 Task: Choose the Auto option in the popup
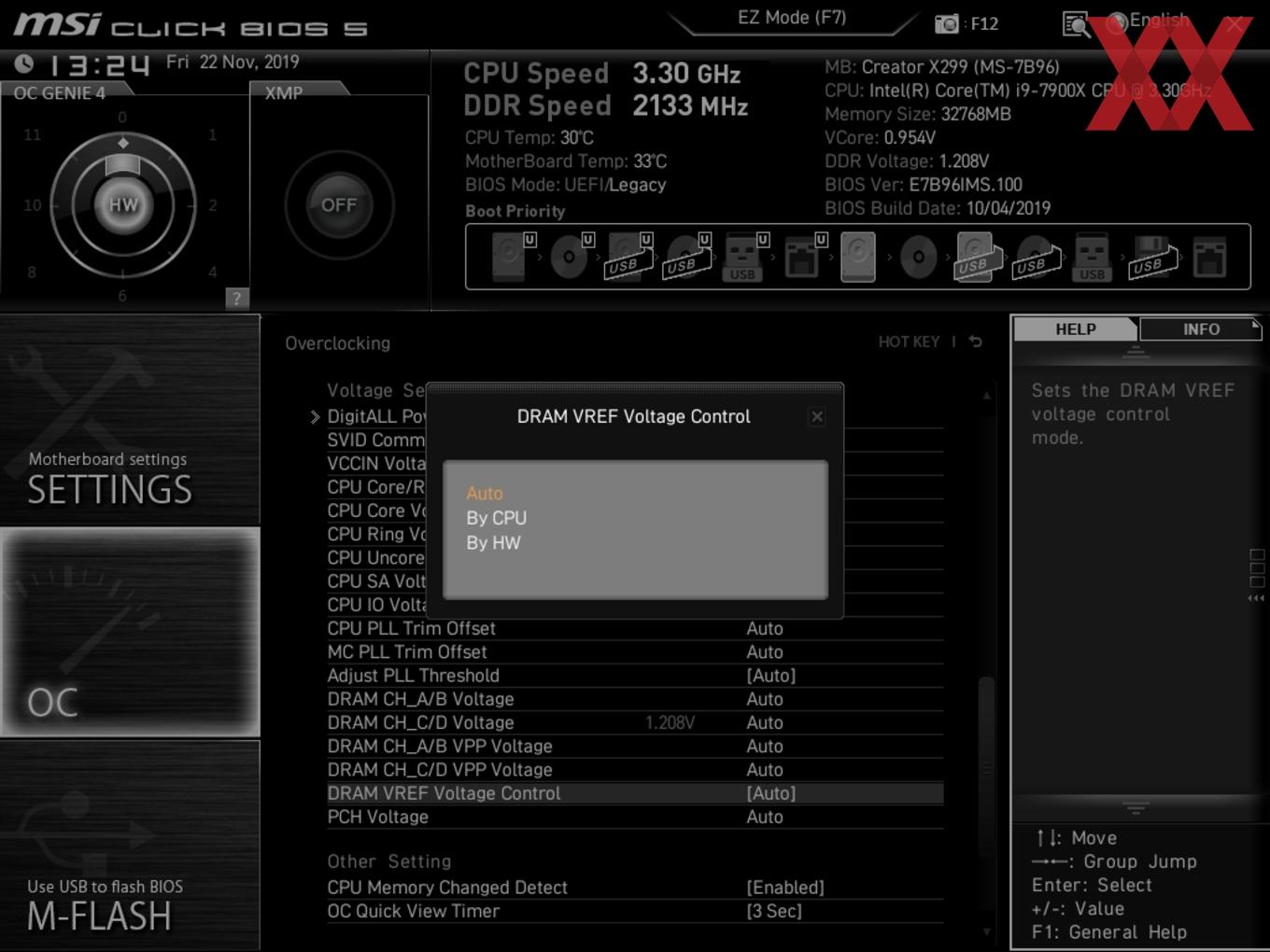[485, 493]
